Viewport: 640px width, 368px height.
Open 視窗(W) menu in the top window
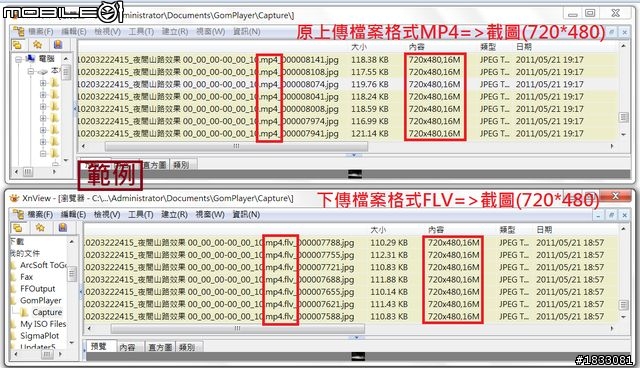pos(211,31)
